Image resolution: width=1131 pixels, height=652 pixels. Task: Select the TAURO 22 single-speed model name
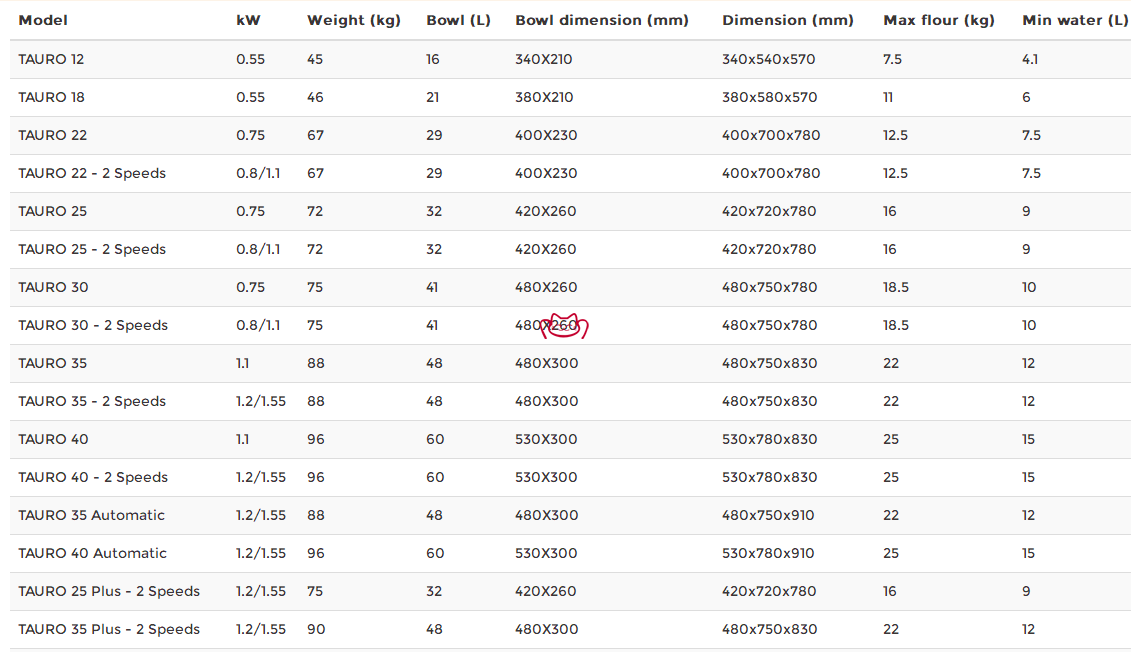(x=53, y=136)
